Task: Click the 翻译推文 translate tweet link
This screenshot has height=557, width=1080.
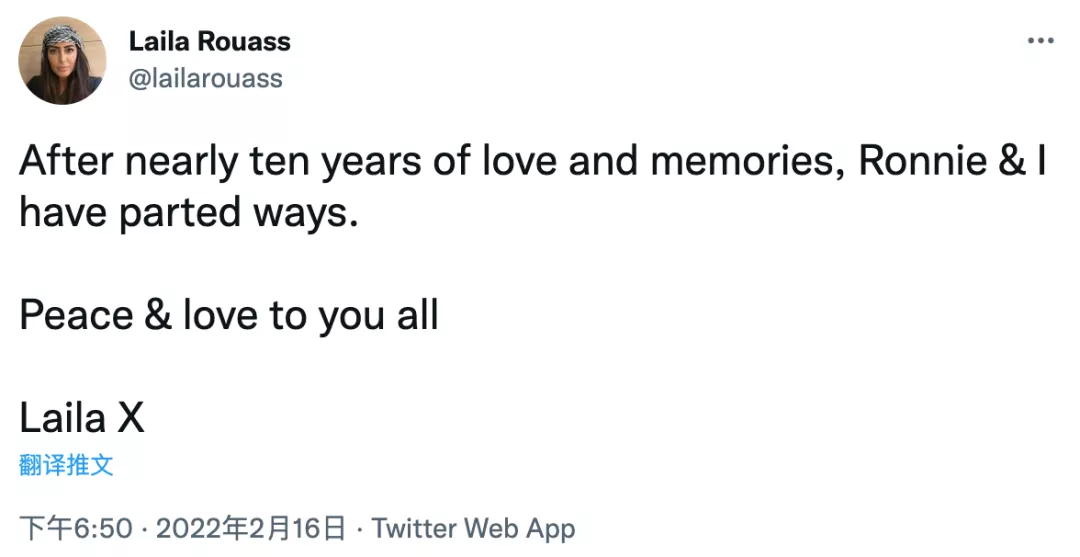Action: point(66,465)
